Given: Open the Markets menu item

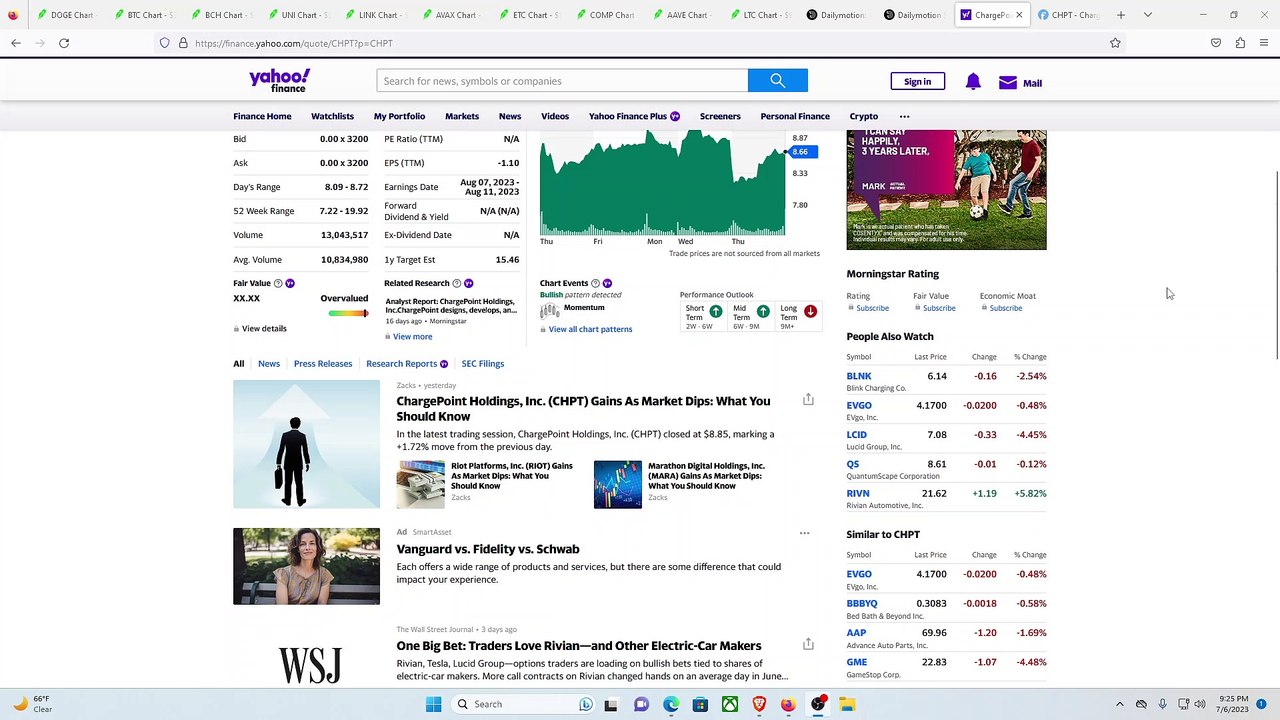Looking at the screenshot, I should [462, 116].
